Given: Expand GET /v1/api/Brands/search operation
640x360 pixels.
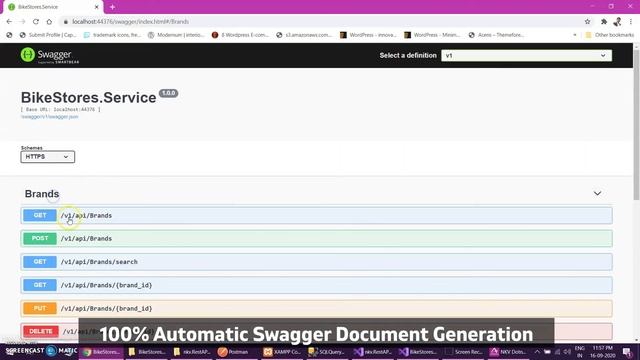Looking at the screenshot, I should coord(317,262).
